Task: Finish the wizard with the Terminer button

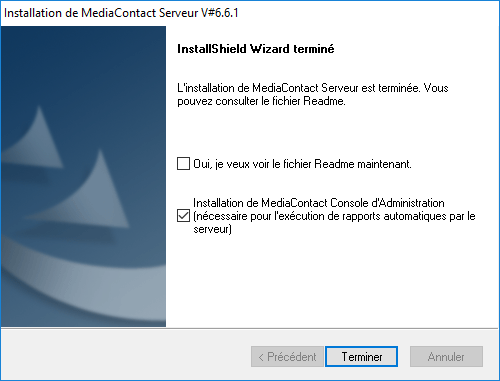Action: click(361, 357)
